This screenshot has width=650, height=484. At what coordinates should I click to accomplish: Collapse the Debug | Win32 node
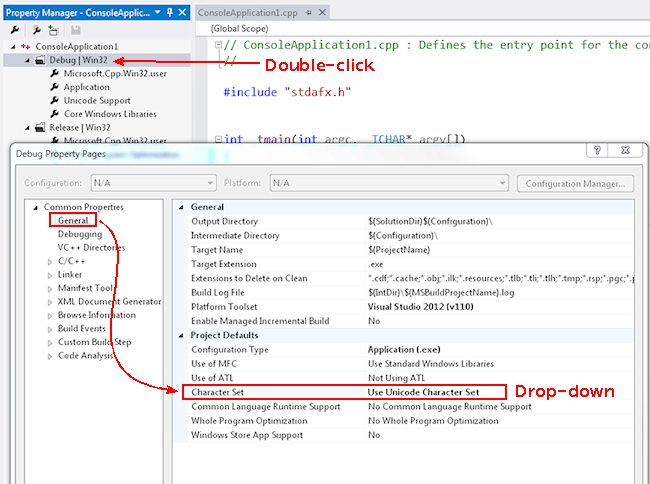pyautogui.click(x=27, y=60)
